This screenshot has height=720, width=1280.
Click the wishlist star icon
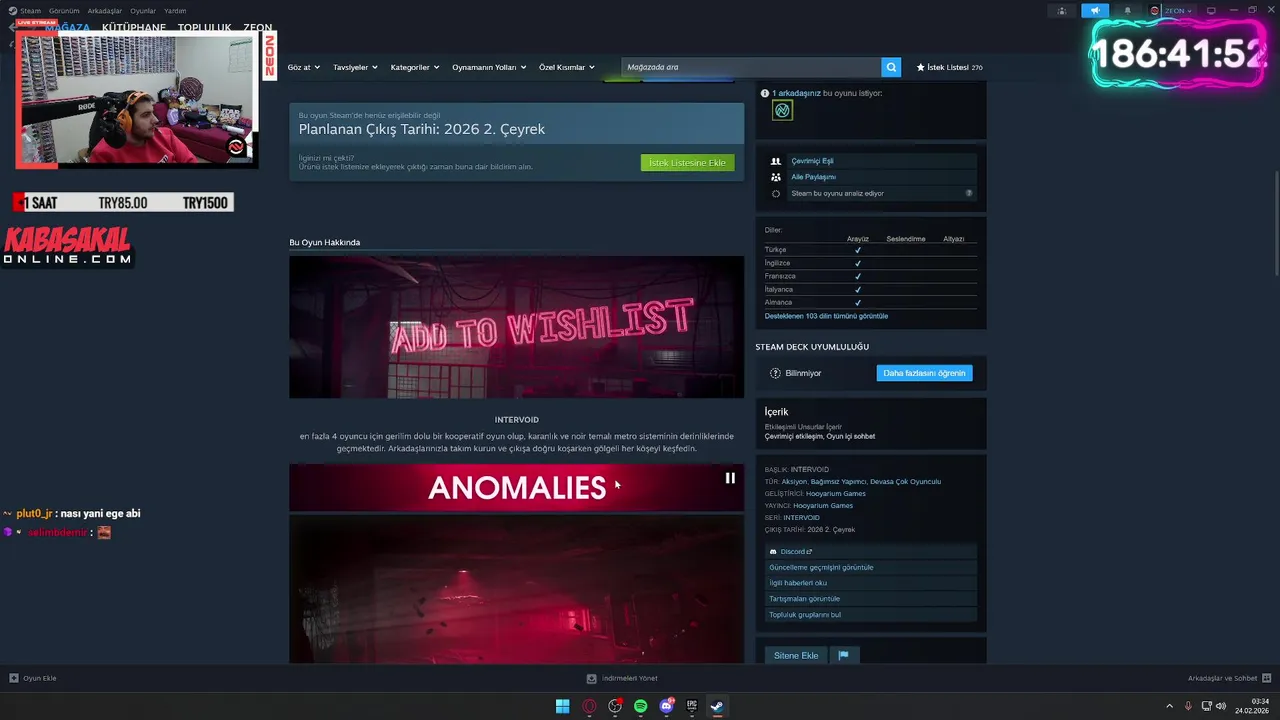921,67
